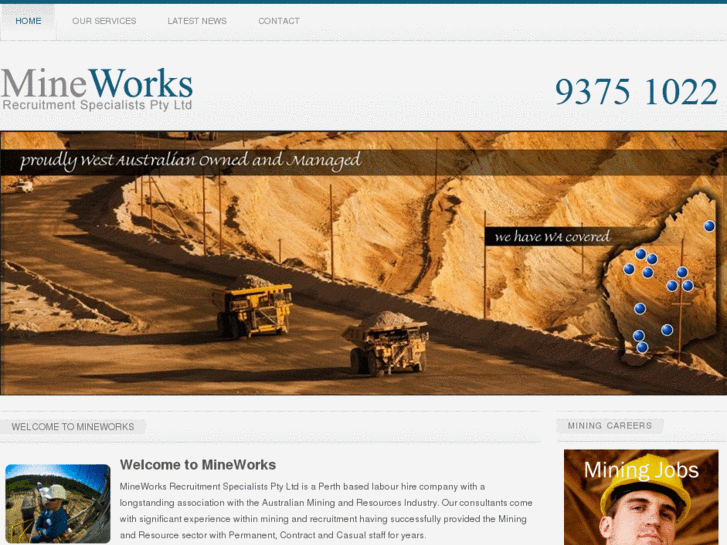727x545 pixels.
Task: Select the blue map marker directly under the 'covered' label
Action: click(640, 254)
